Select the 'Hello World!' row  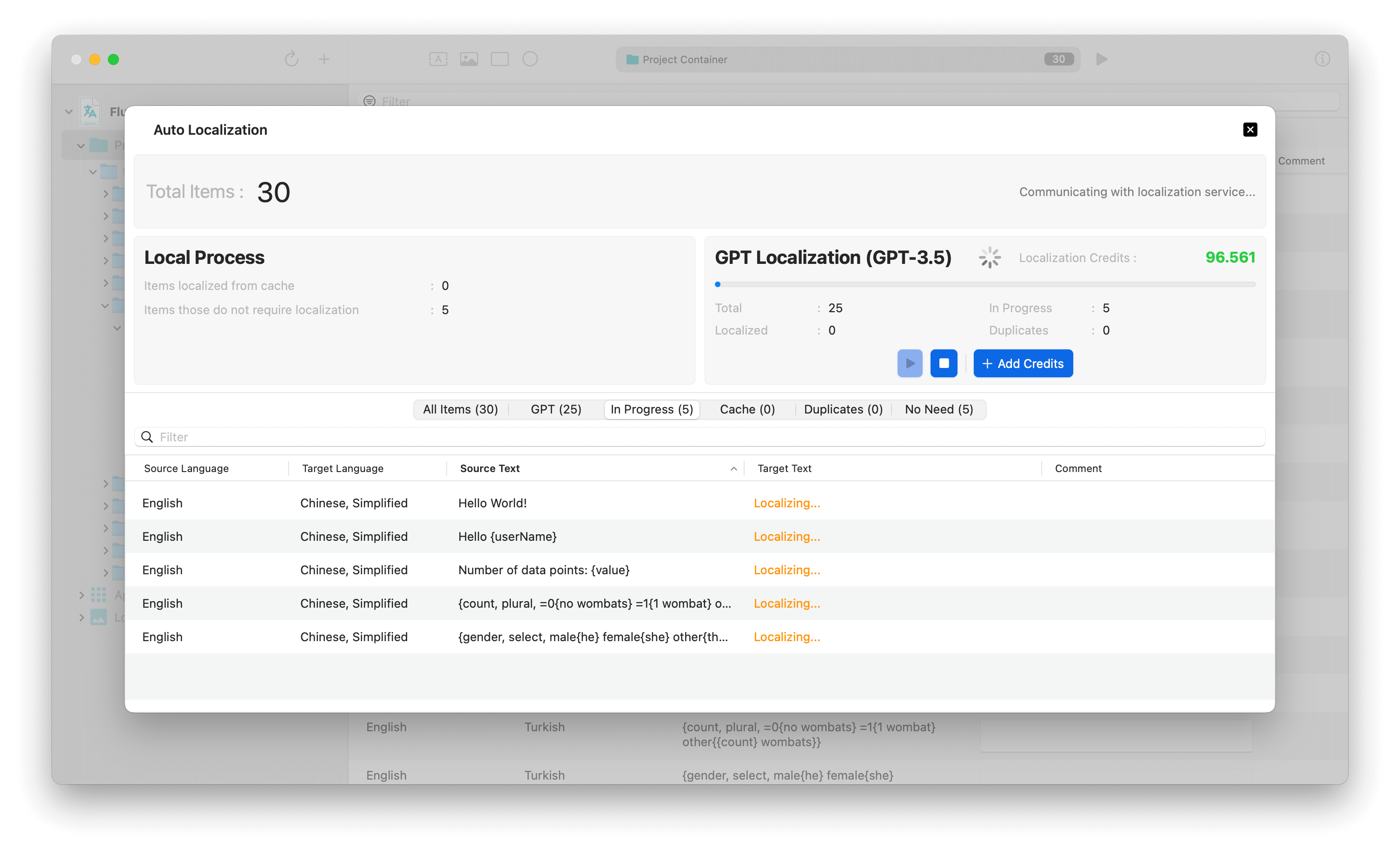[700, 503]
